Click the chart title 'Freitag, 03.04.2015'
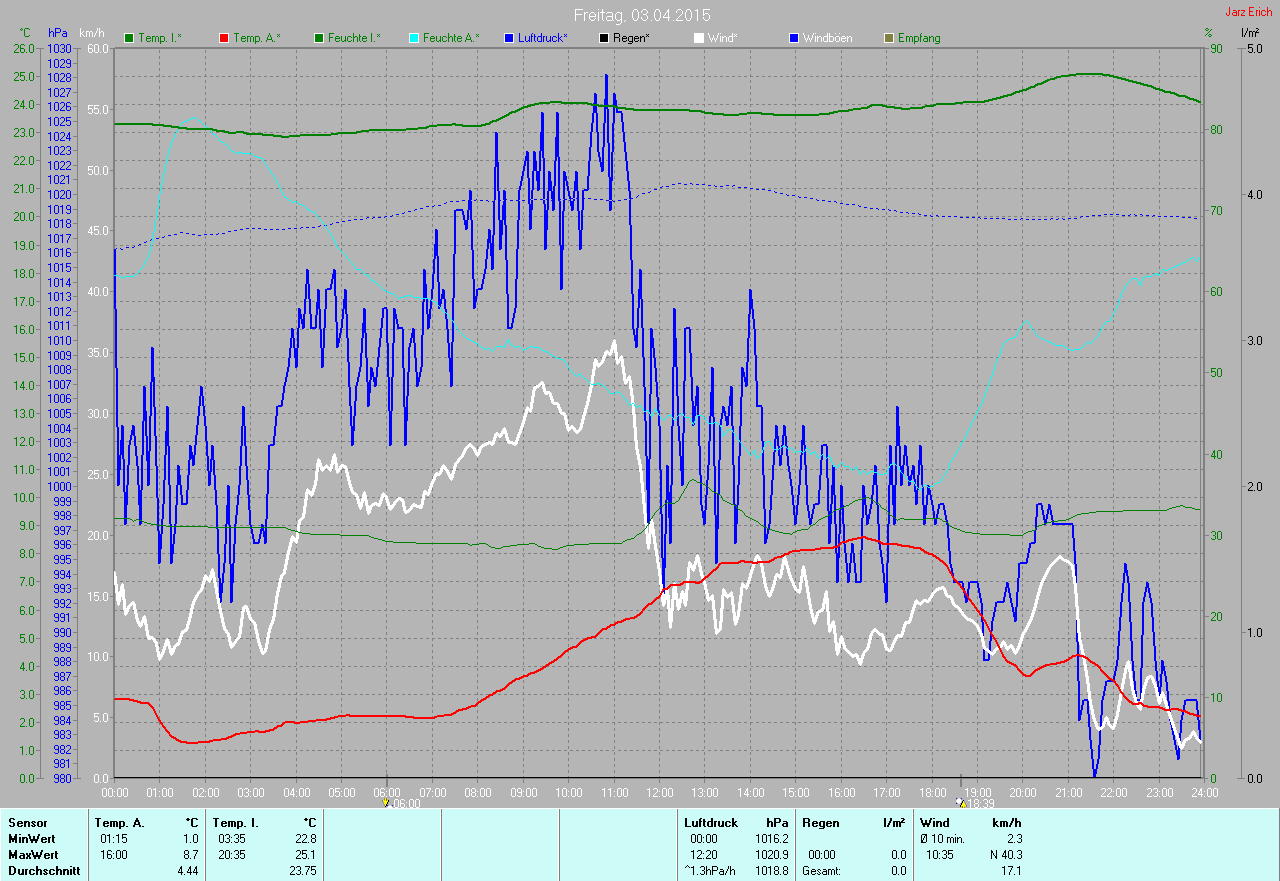 pyautogui.click(x=642, y=15)
